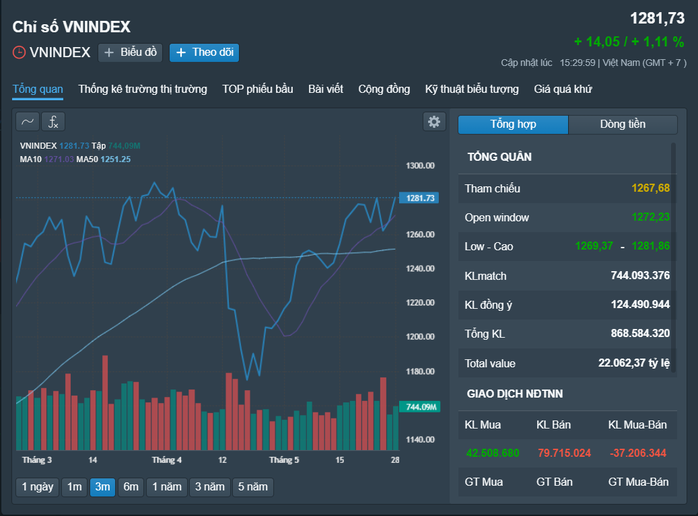Select the Tổng hợp panel tab
This screenshot has width=698, height=516.
pyautogui.click(x=513, y=124)
